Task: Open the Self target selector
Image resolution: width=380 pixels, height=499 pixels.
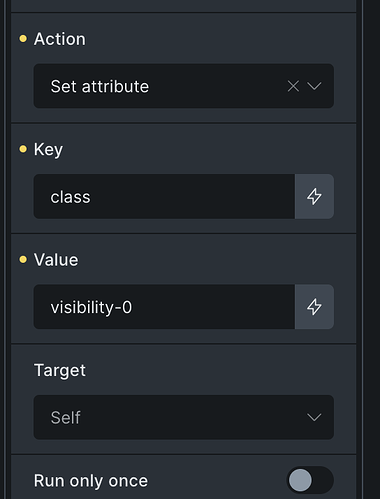Action: tap(184, 417)
